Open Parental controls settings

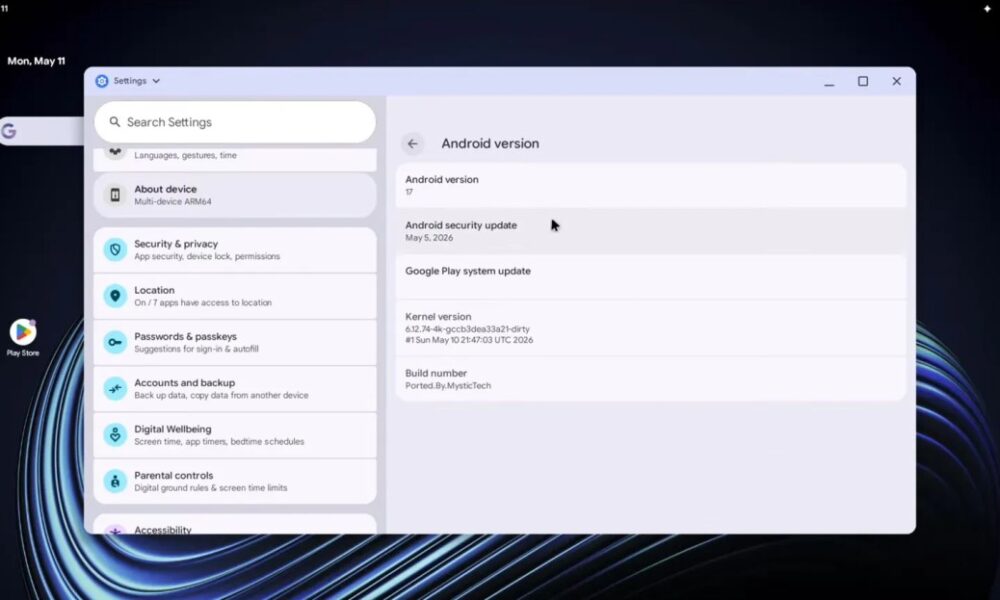click(x=235, y=481)
